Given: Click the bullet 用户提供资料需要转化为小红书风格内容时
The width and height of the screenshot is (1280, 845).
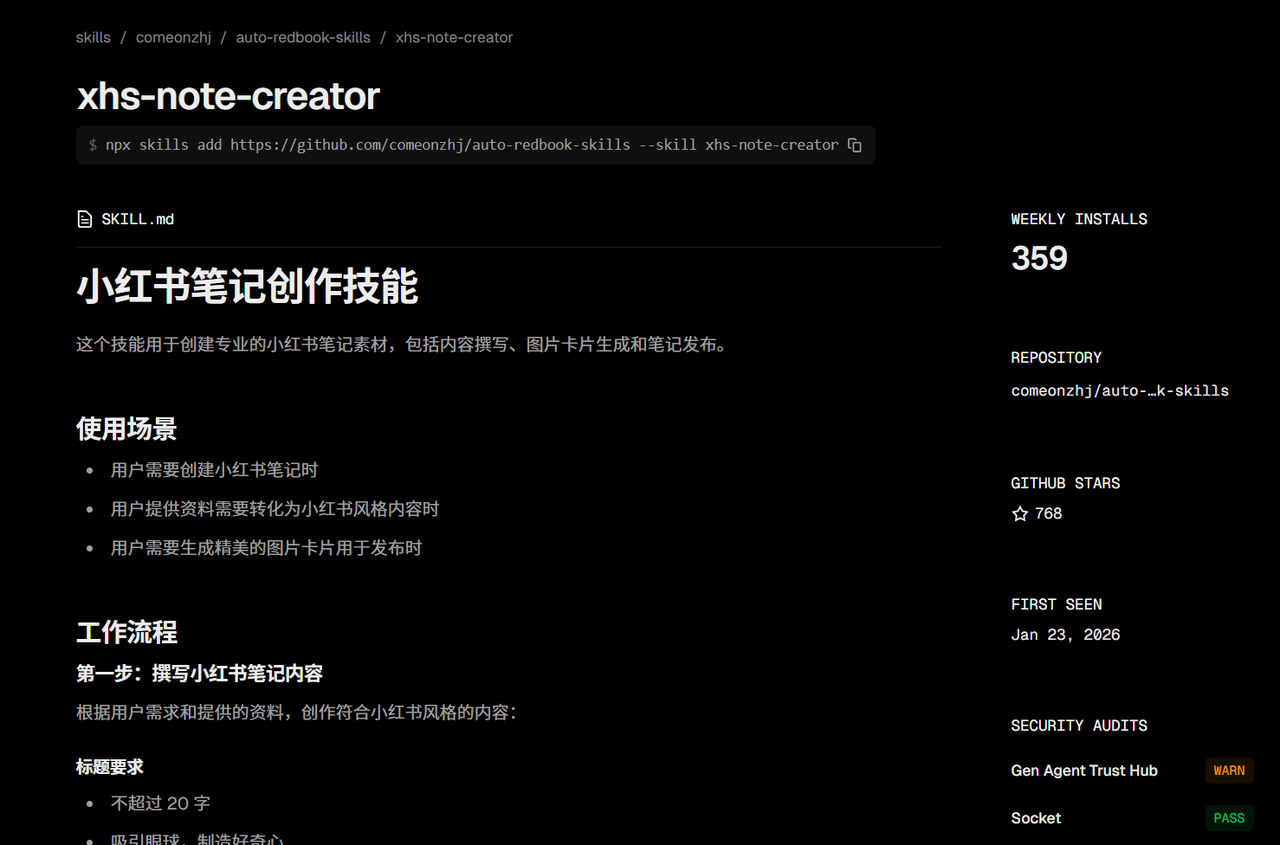Looking at the screenshot, I should [275, 509].
